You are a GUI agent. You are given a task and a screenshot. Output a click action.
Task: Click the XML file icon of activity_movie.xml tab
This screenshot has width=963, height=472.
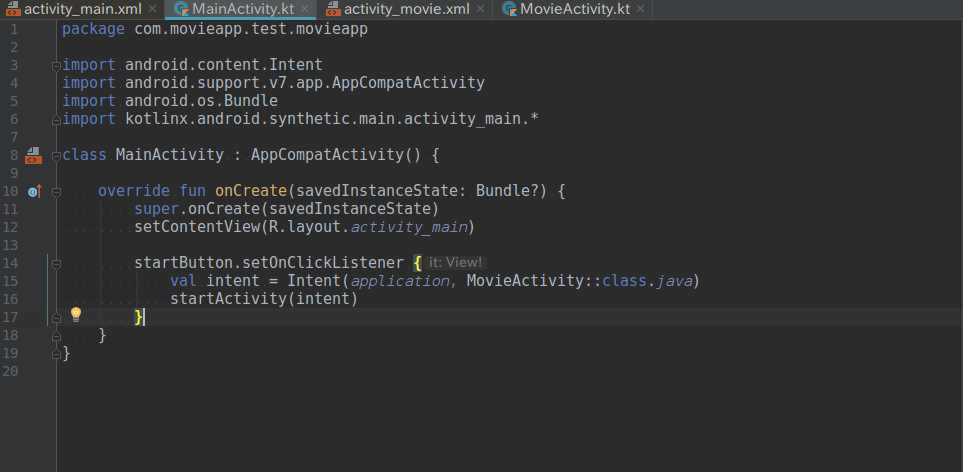pos(333,9)
